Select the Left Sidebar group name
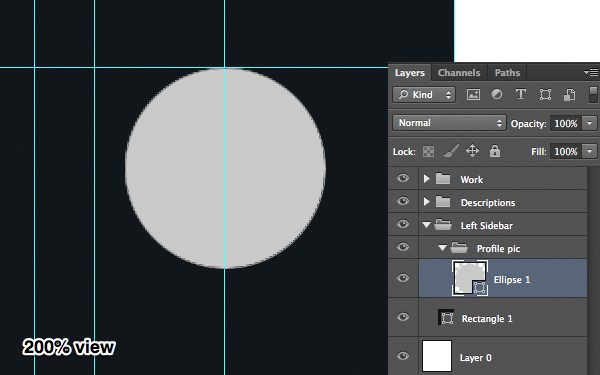 point(487,225)
